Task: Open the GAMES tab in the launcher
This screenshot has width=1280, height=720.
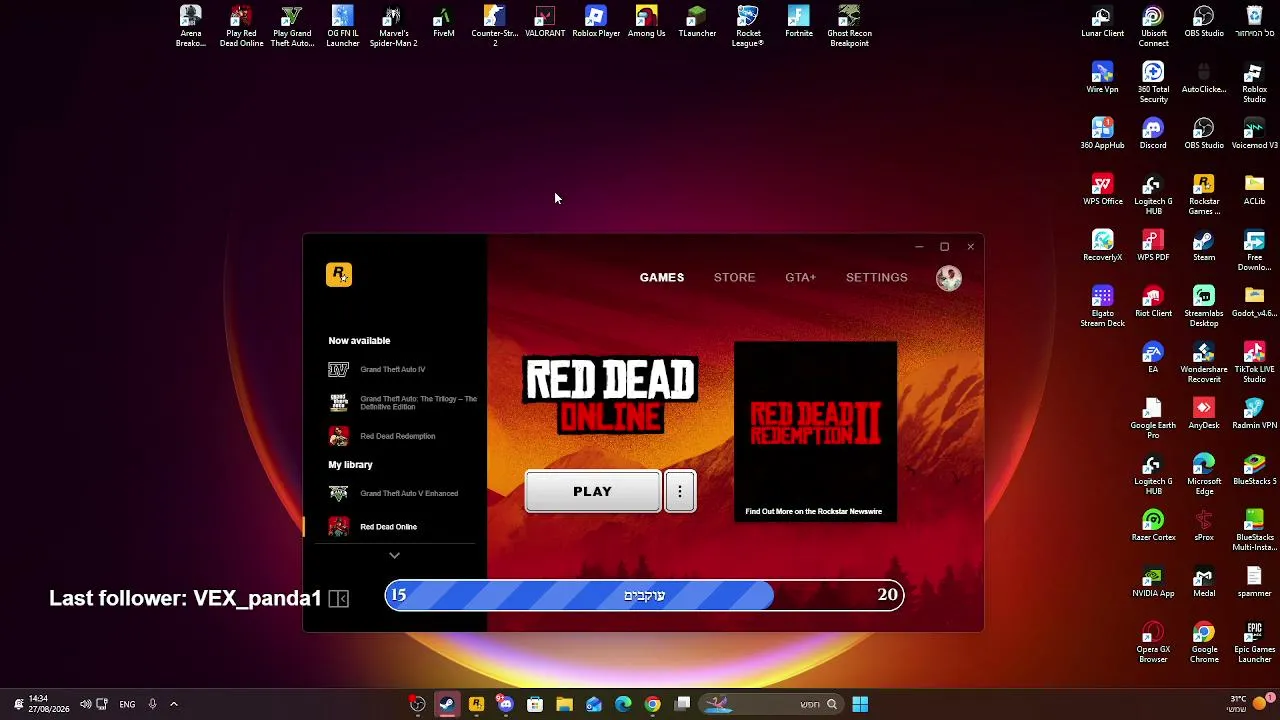Action: [662, 277]
